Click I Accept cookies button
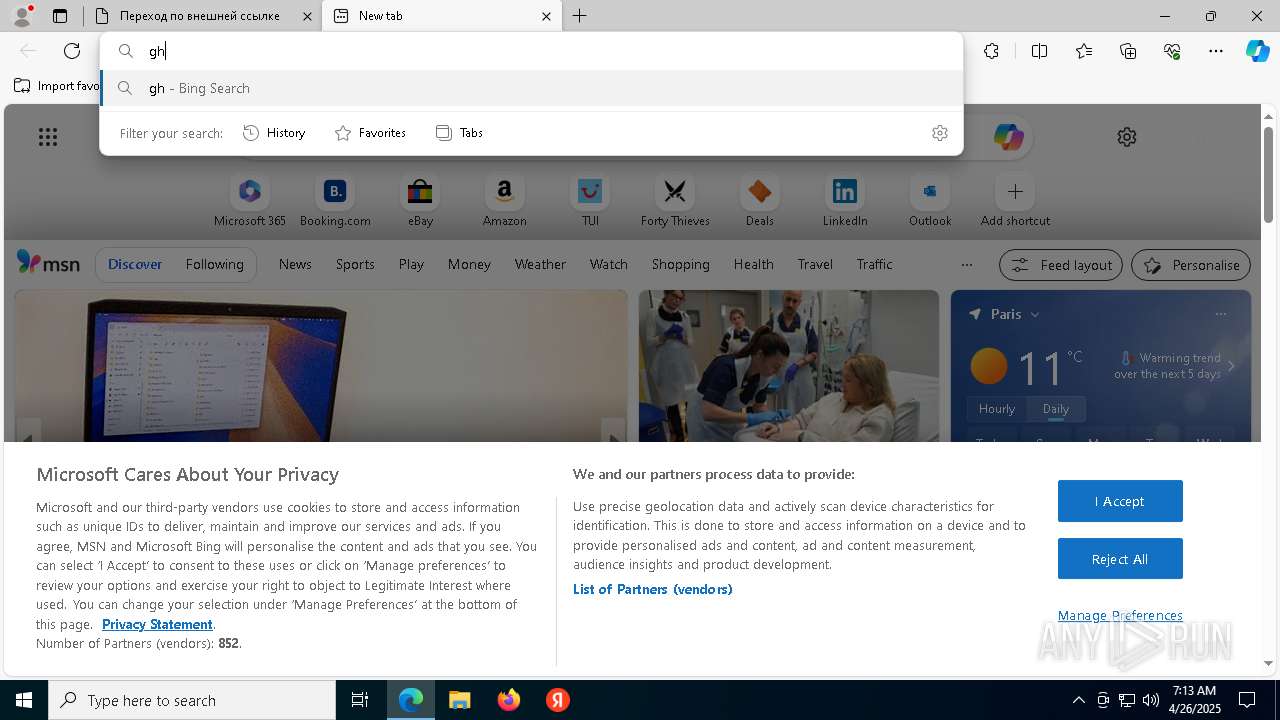 1120,501
